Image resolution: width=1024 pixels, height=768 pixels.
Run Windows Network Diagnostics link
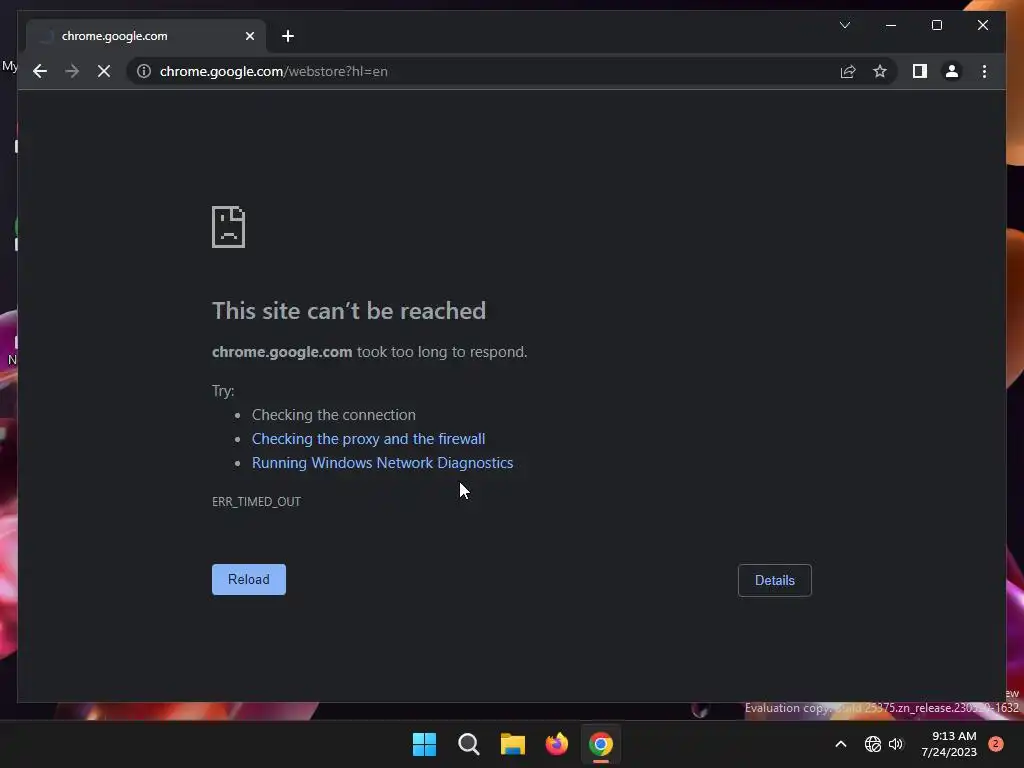tap(383, 463)
